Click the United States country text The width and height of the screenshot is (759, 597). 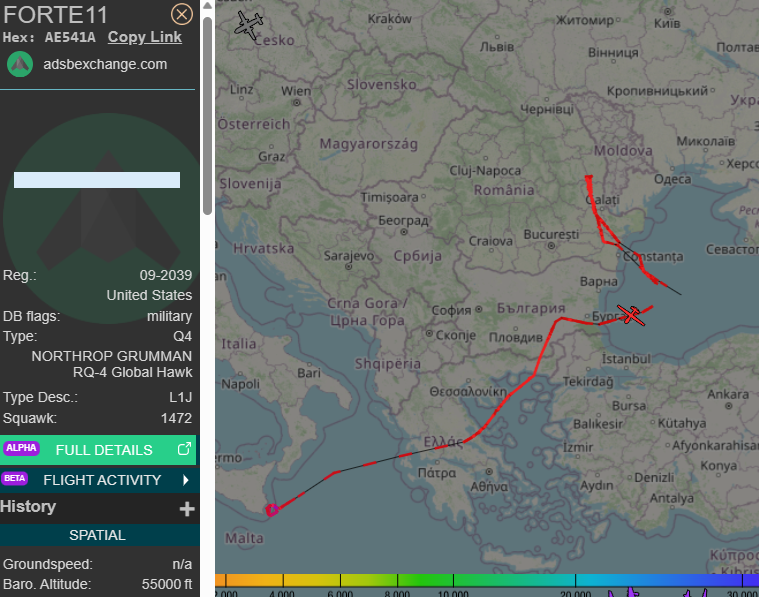[x=149, y=295]
